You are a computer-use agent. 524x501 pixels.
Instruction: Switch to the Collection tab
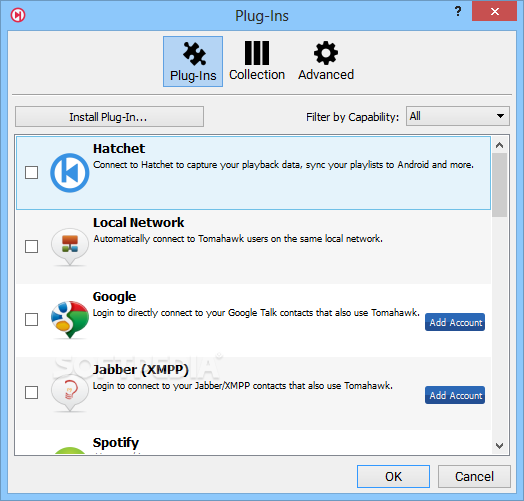point(257,61)
